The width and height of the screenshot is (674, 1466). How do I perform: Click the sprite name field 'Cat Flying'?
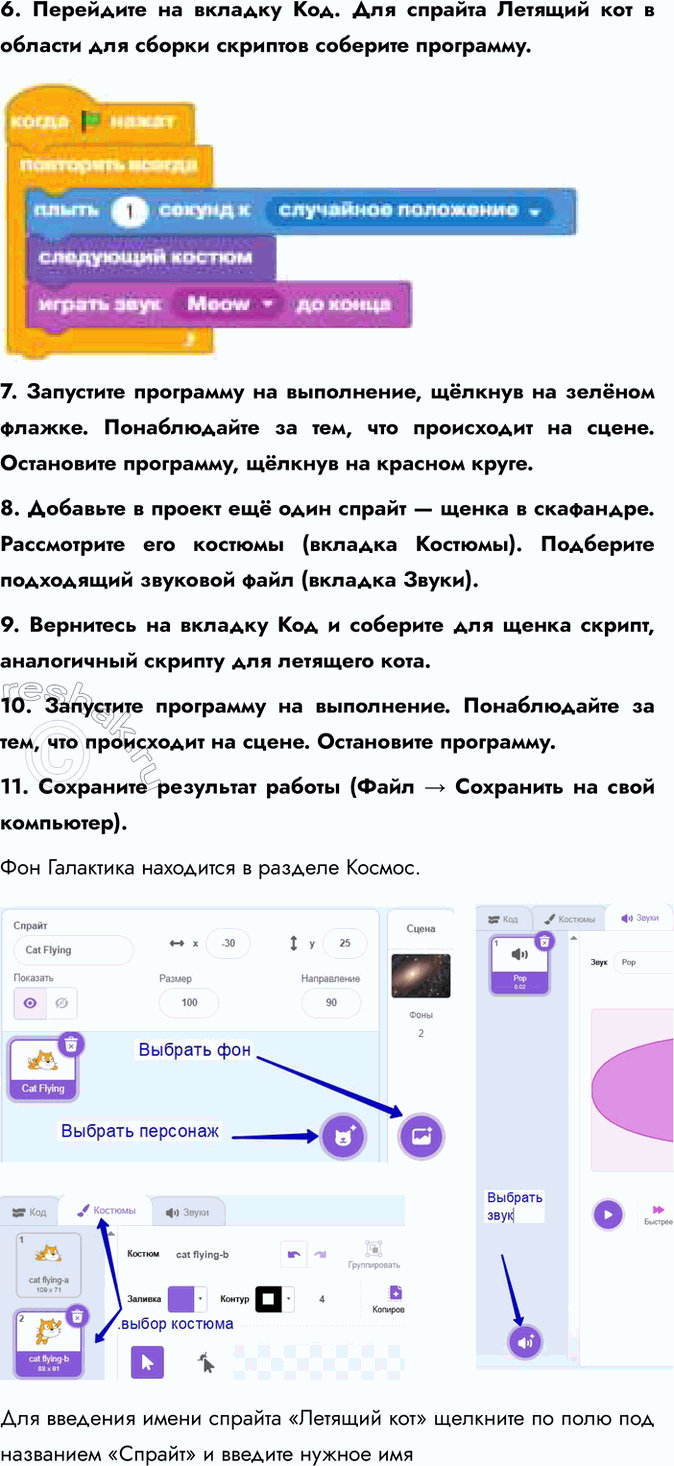click(73, 950)
